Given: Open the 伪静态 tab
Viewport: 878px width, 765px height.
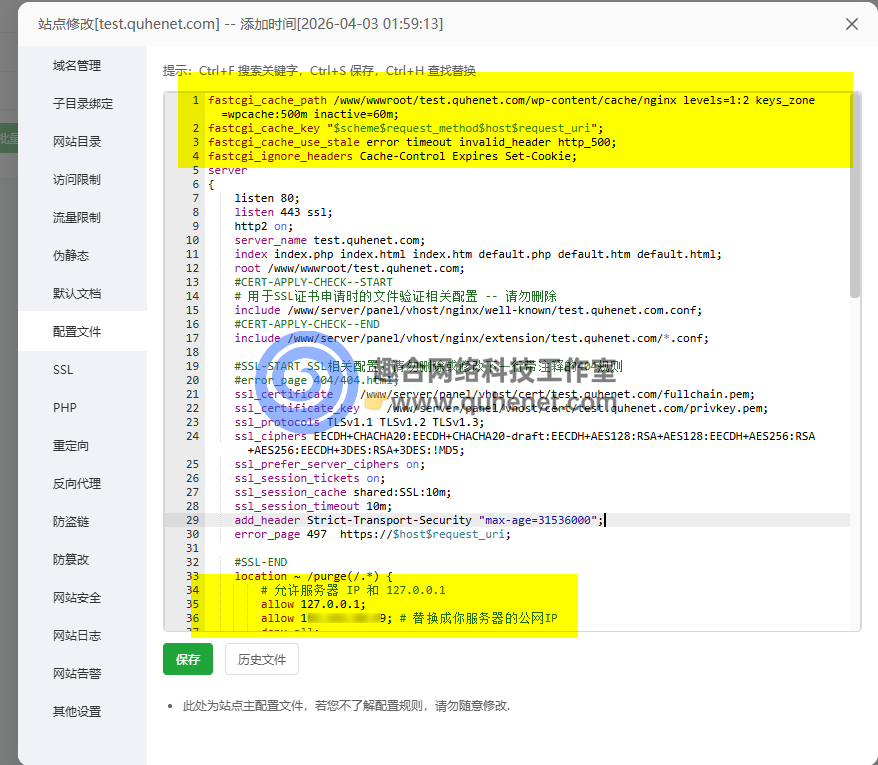Looking at the screenshot, I should [71, 256].
